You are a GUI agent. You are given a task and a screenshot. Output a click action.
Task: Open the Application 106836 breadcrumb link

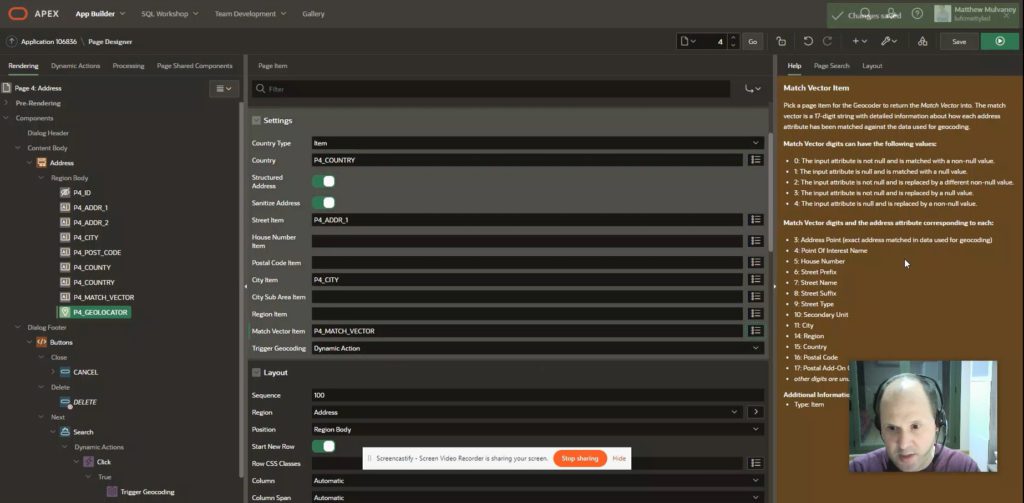point(49,41)
